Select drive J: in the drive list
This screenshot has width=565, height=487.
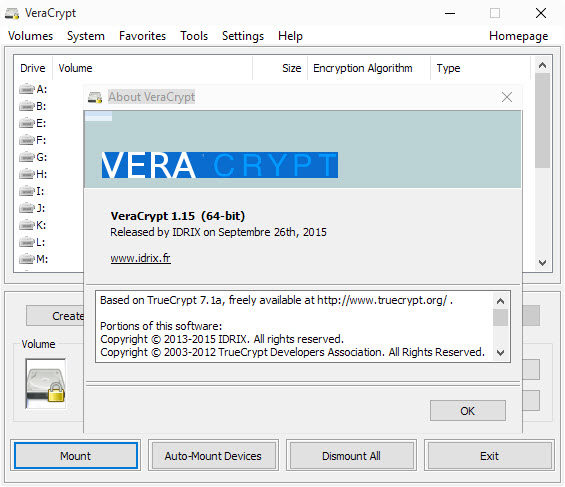coord(32,208)
